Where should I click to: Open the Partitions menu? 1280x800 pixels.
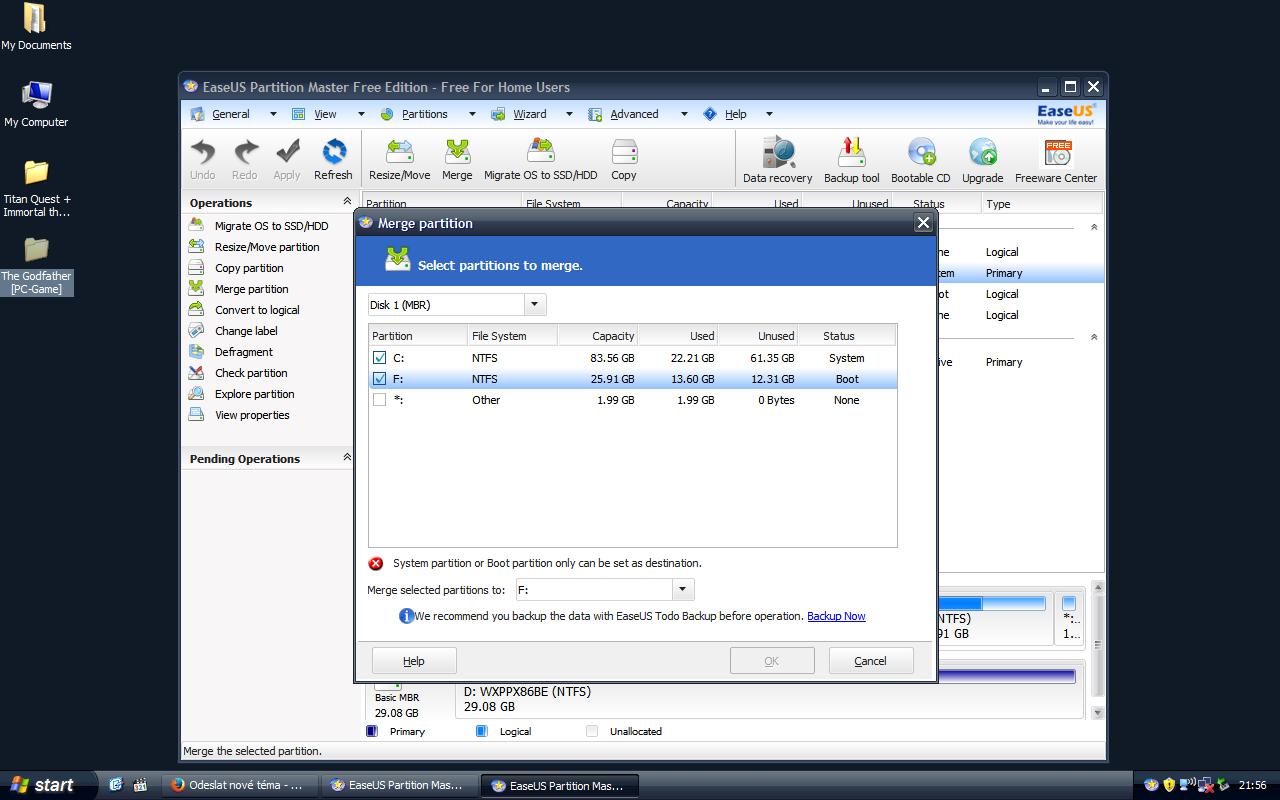pos(424,114)
